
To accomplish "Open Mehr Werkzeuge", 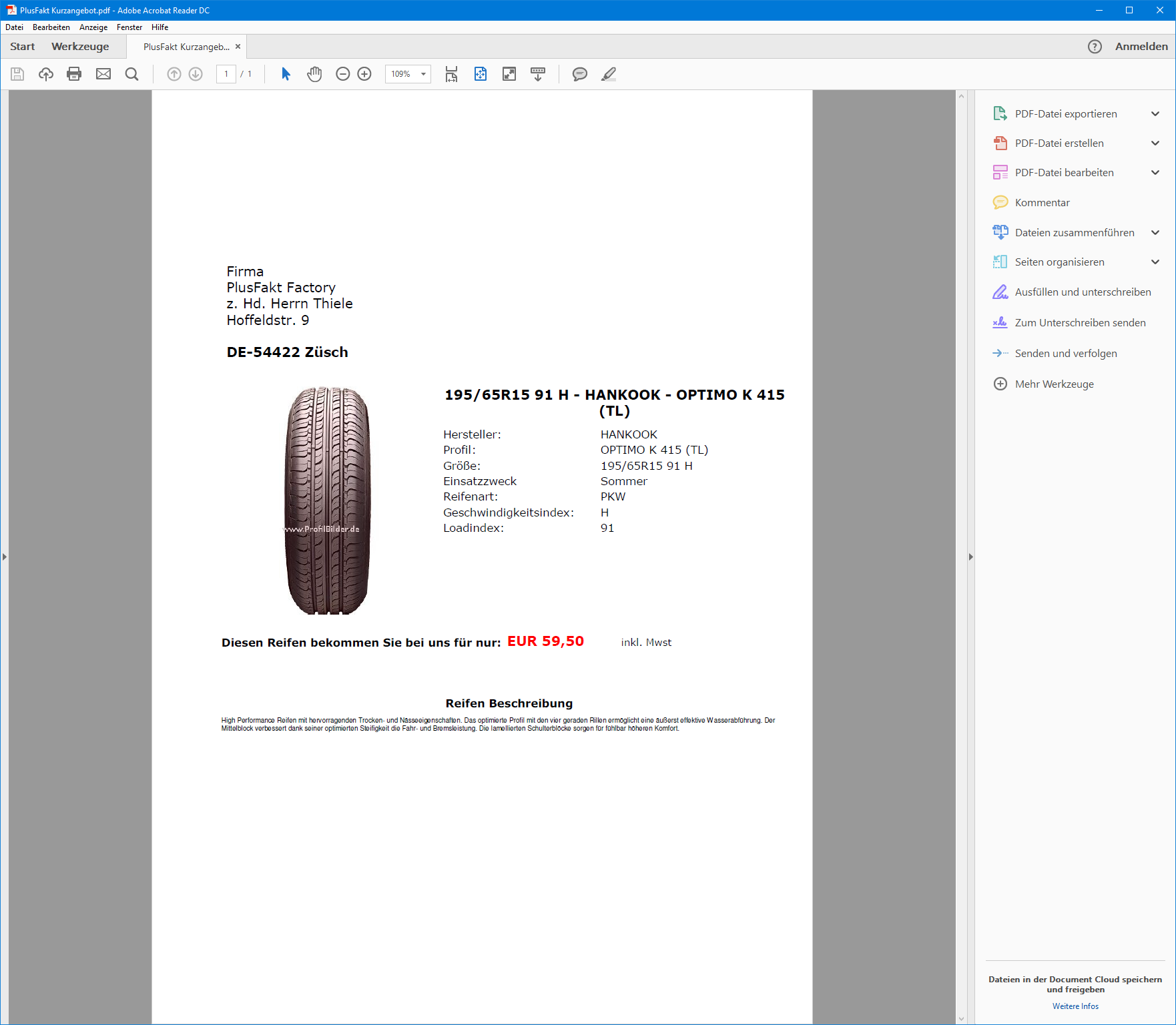I will tap(1055, 384).
